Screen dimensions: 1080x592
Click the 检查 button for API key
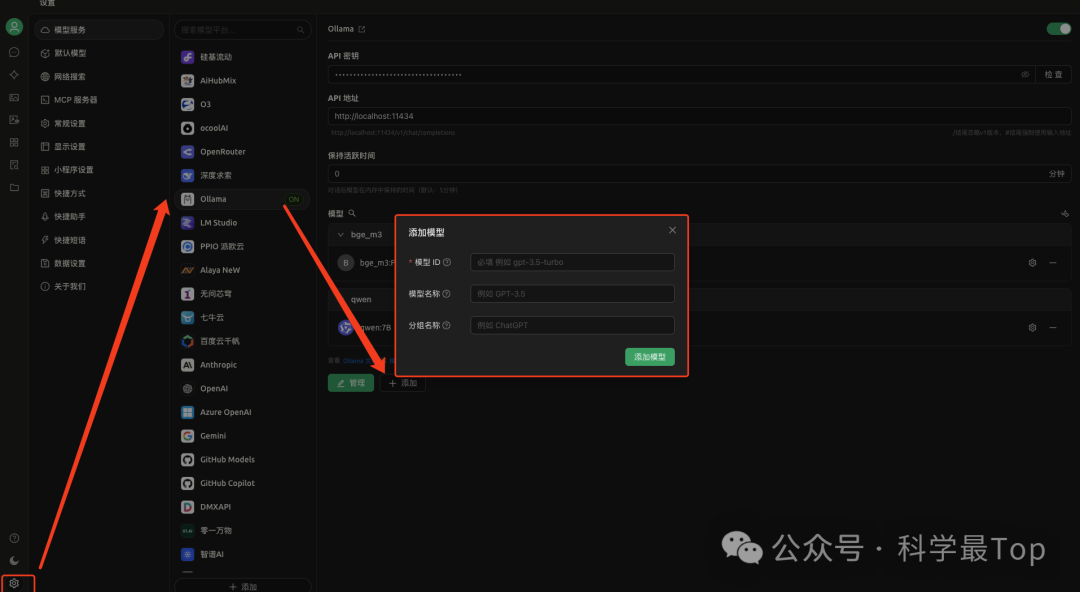(1053, 74)
